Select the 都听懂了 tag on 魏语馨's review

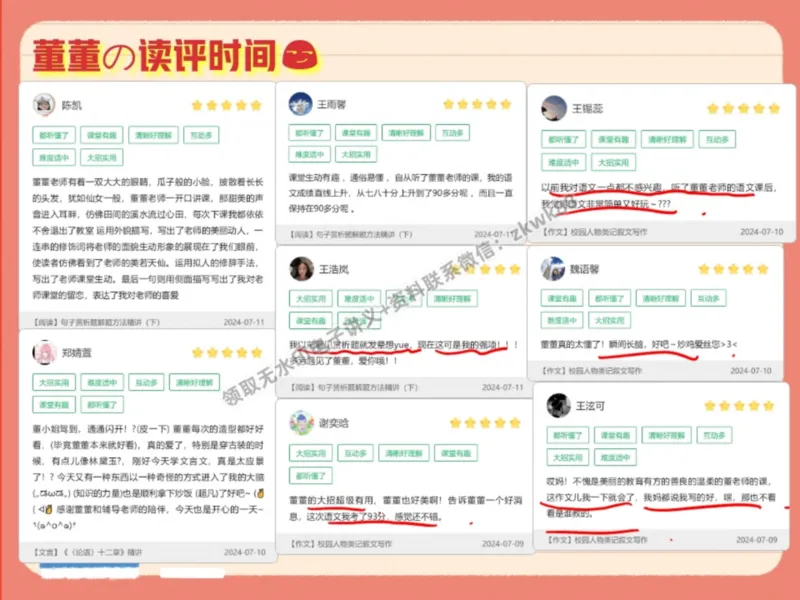tap(610, 298)
